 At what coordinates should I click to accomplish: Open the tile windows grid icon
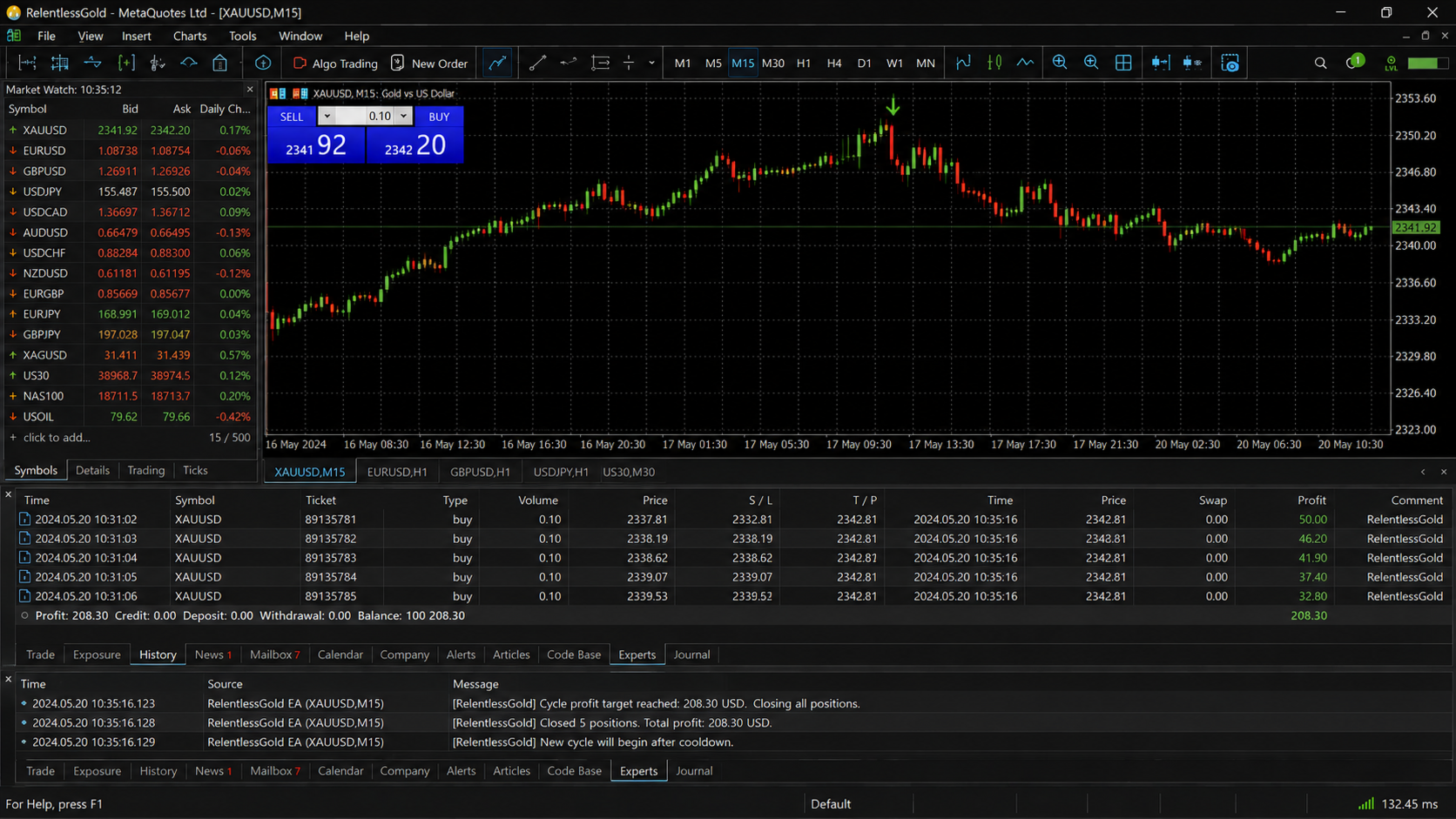(x=1123, y=63)
